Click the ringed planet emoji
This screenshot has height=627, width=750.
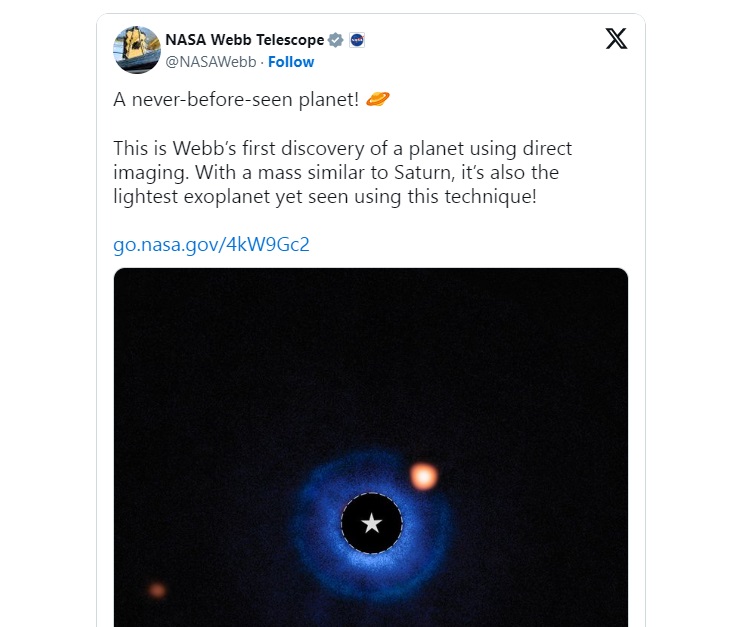(x=378, y=99)
